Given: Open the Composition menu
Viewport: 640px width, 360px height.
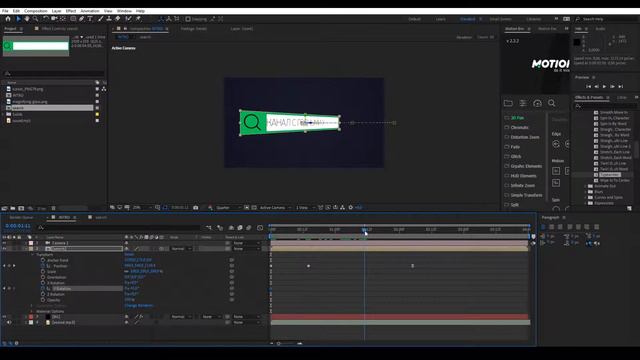Looking at the screenshot, I should pyautogui.click(x=36, y=11).
